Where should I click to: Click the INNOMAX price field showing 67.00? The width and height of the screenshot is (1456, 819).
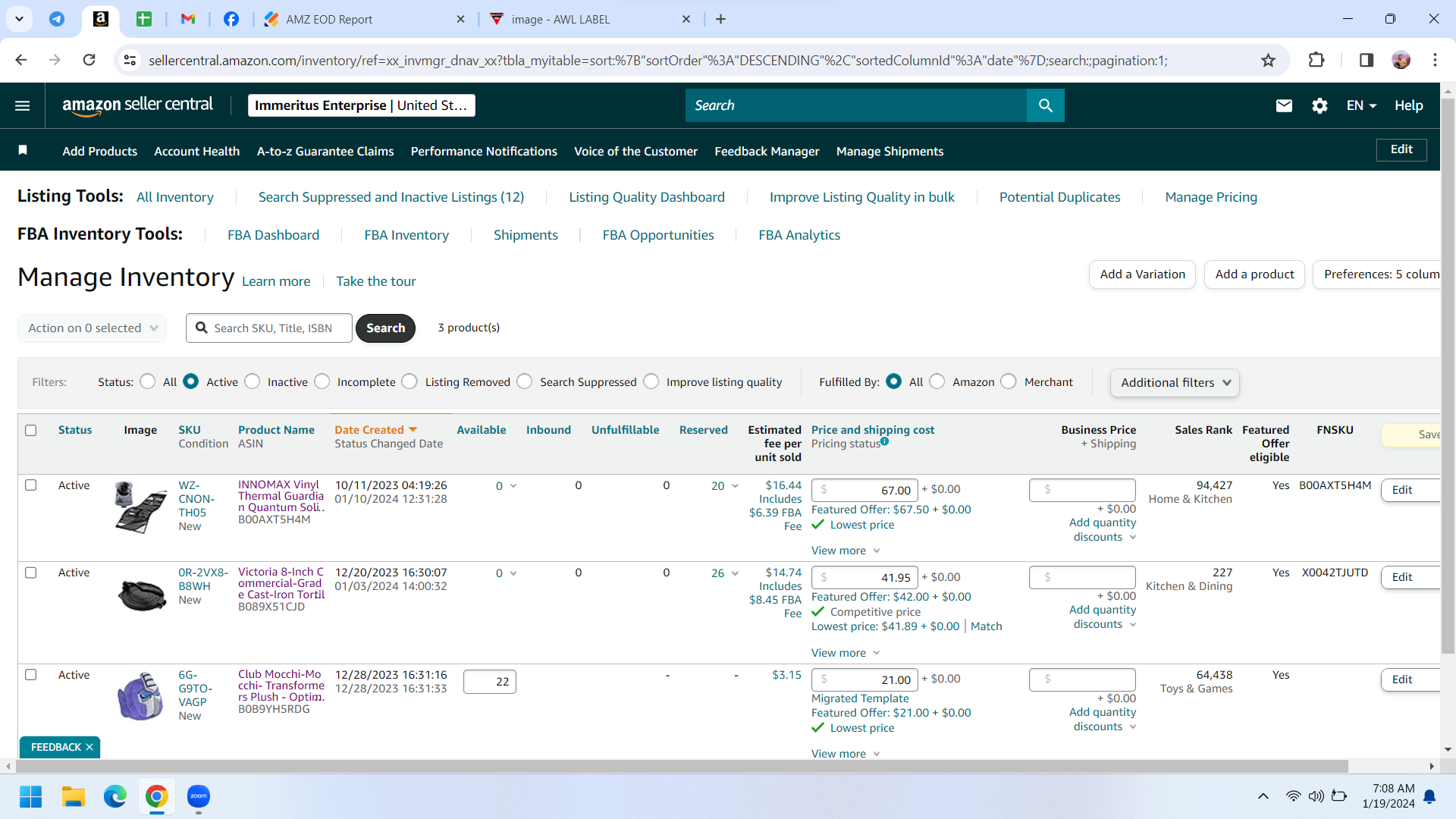click(864, 490)
